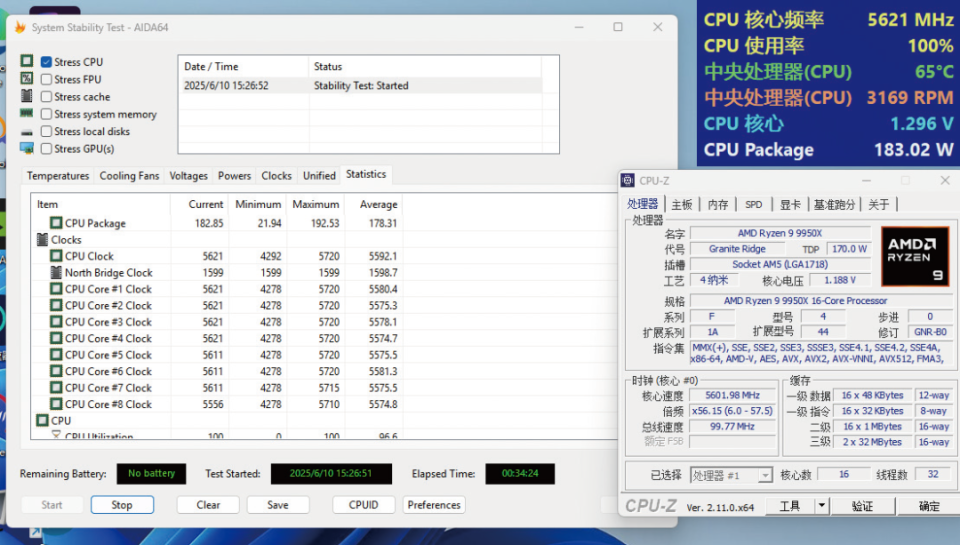Open the 工具 dropdown arrow in CPU-Z
Screen dimensions: 960x545
[x=822, y=506]
